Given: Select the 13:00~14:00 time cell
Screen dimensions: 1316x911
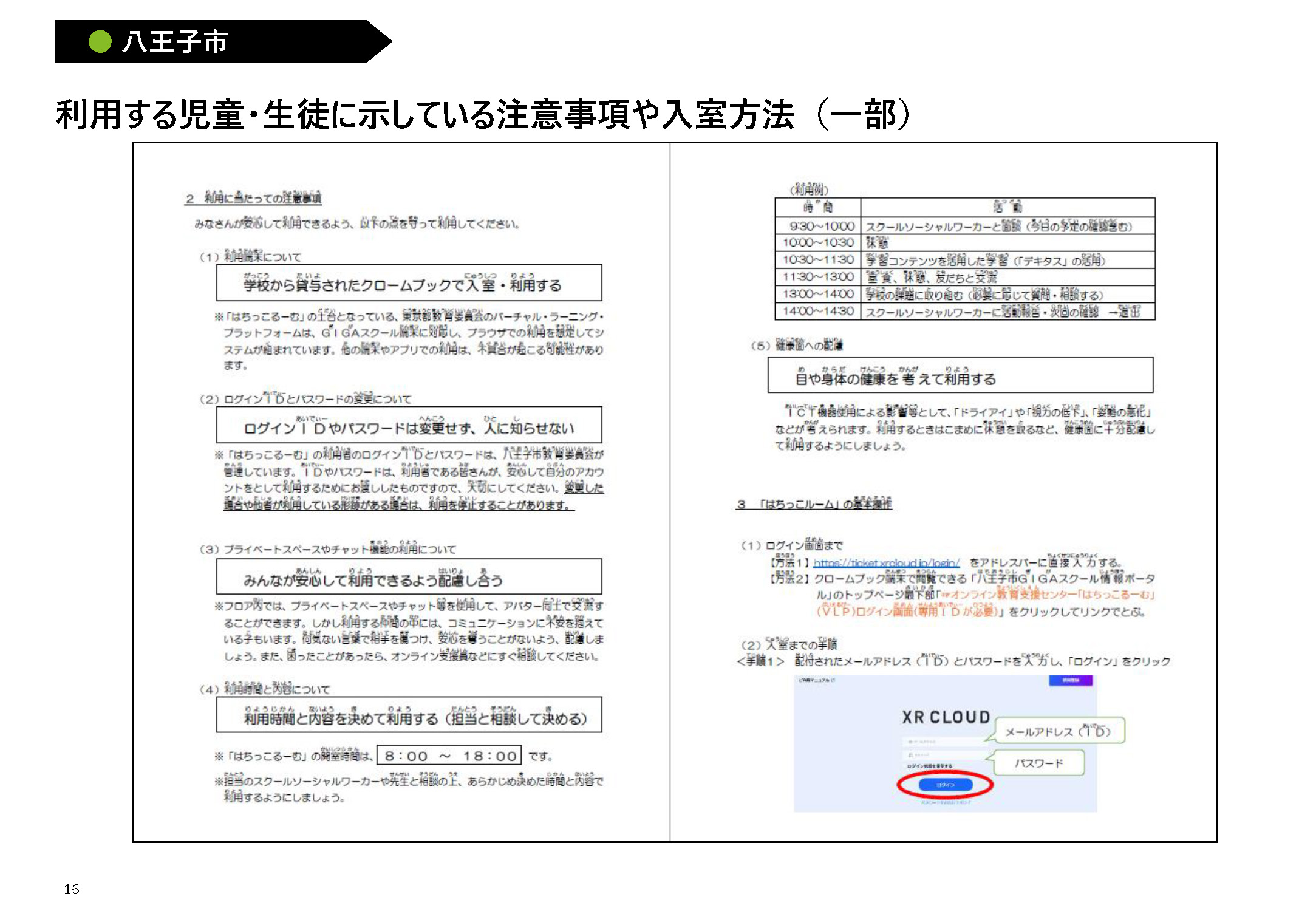Looking at the screenshot, I should [817, 294].
